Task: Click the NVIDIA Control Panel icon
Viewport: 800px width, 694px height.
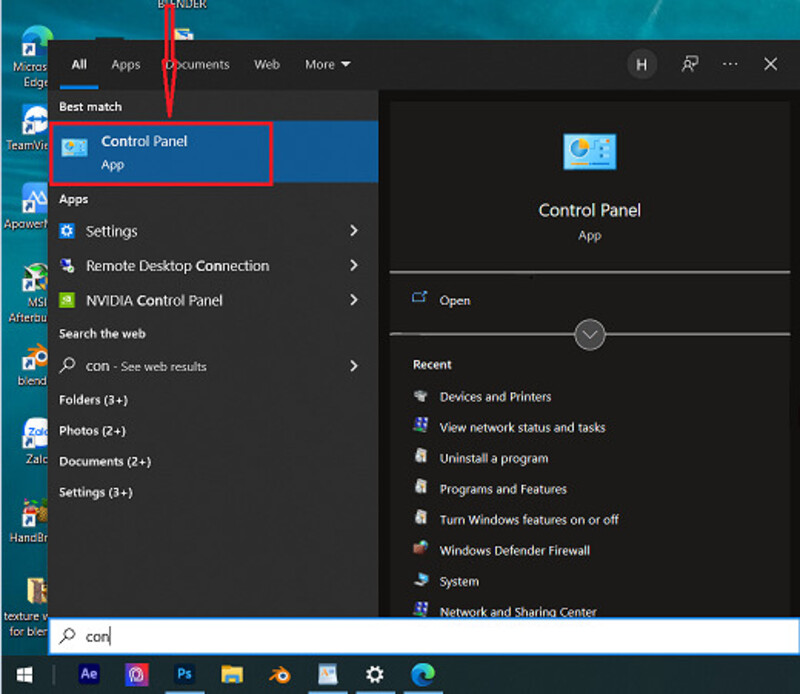Action: tap(67, 300)
